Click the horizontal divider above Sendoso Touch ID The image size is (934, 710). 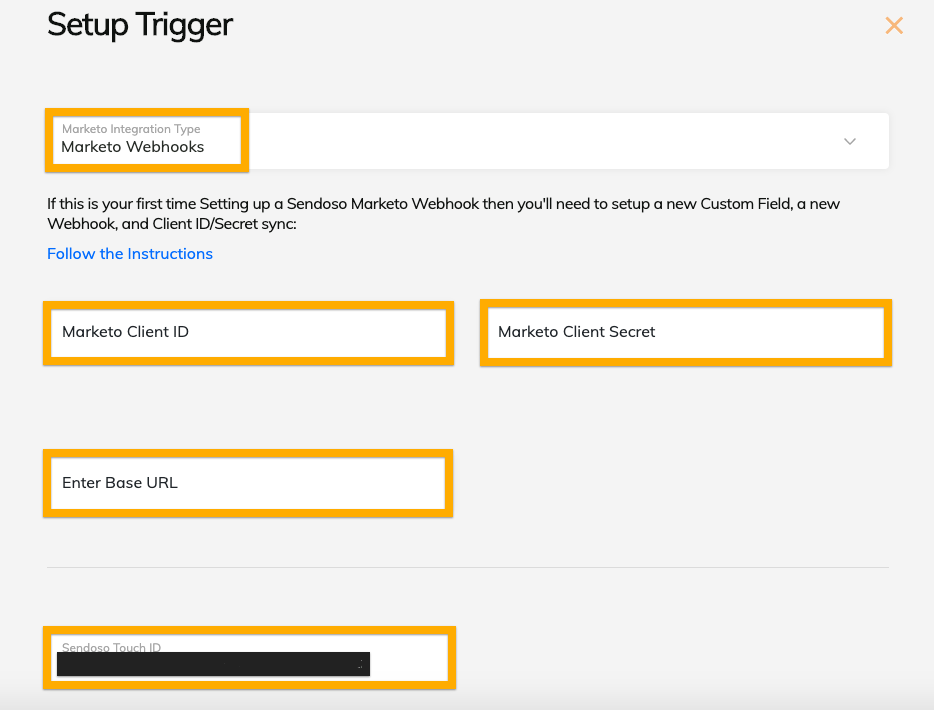pyautogui.click(x=467, y=567)
